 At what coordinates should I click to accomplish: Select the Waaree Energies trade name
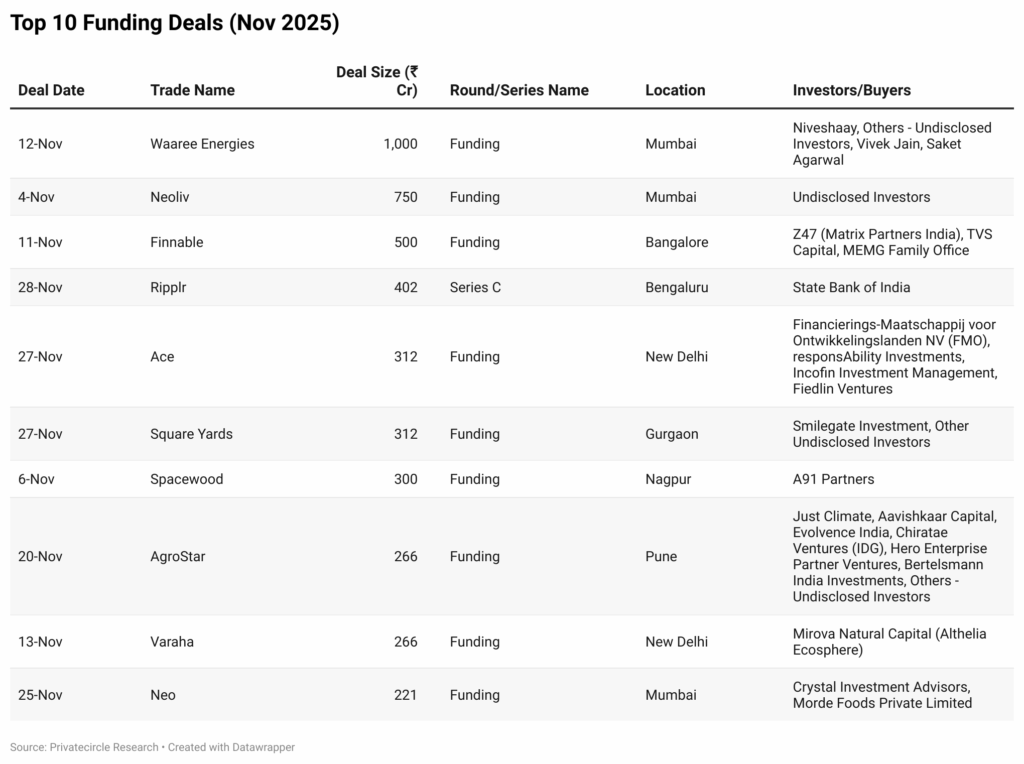tap(202, 144)
